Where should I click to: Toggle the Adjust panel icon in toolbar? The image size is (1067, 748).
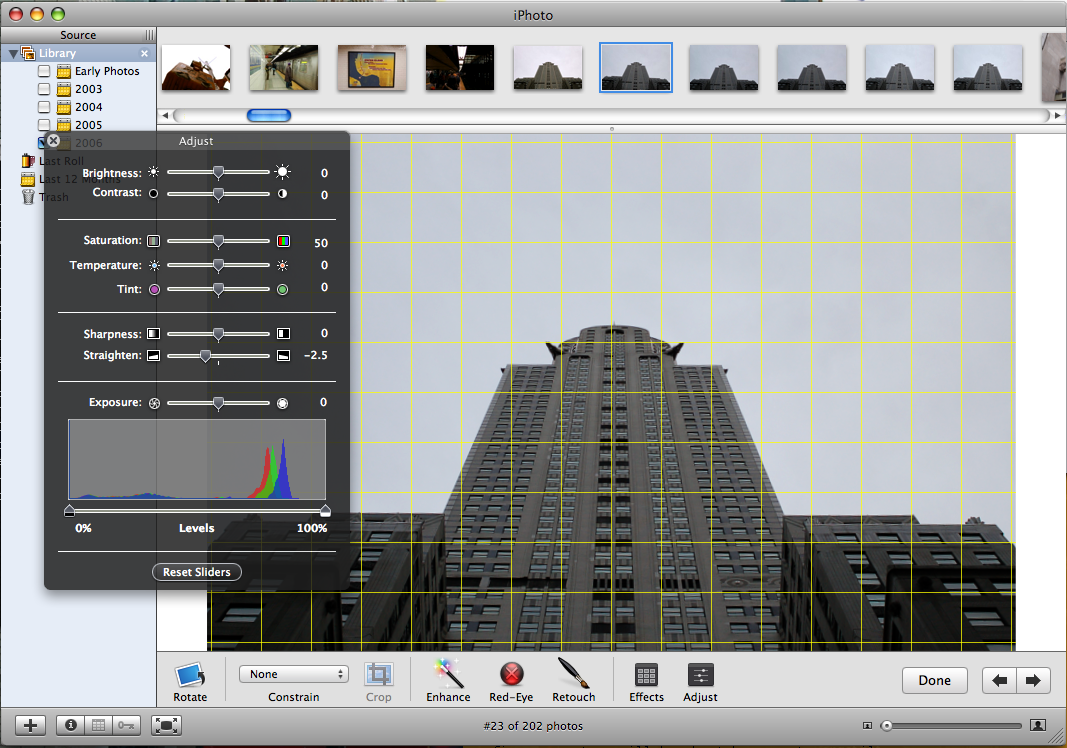coord(700,675)
